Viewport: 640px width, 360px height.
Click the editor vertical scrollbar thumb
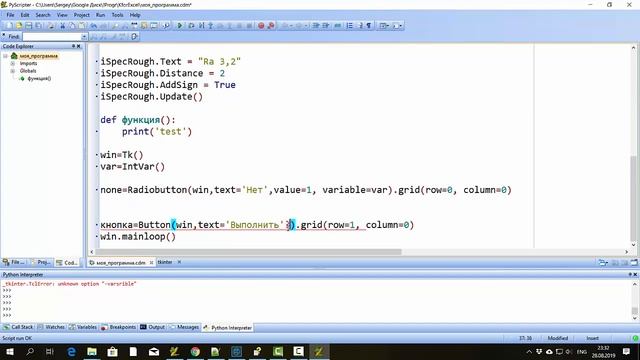pos(633,198)
